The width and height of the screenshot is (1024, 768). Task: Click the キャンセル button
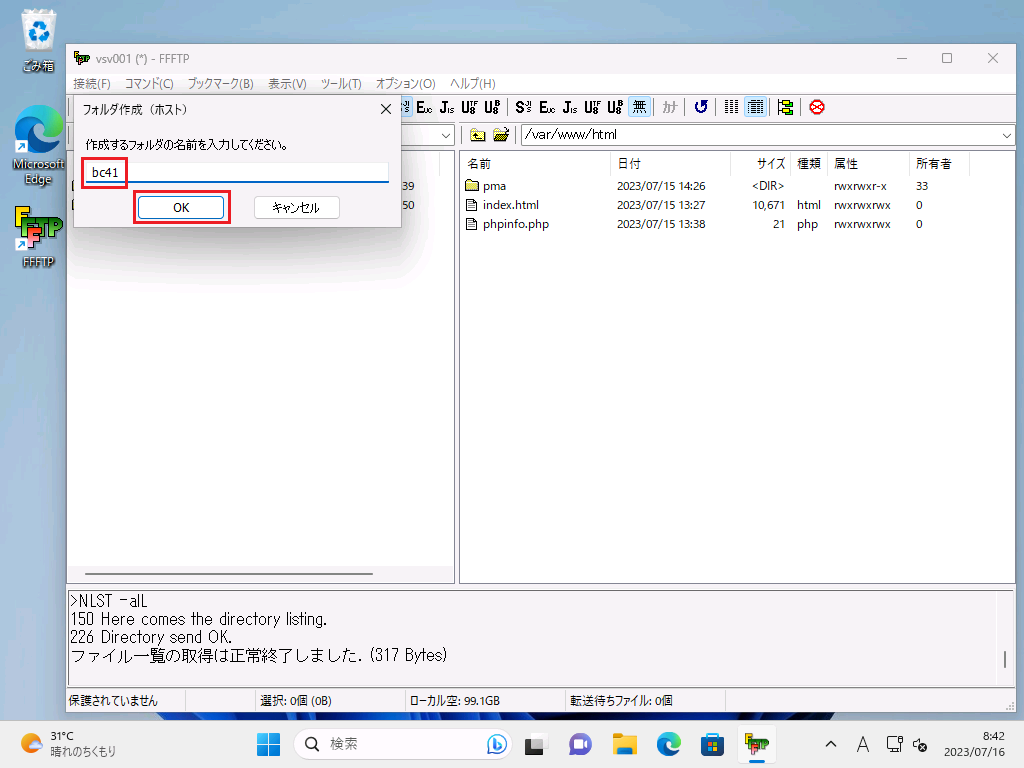click(x=296, y=207)
